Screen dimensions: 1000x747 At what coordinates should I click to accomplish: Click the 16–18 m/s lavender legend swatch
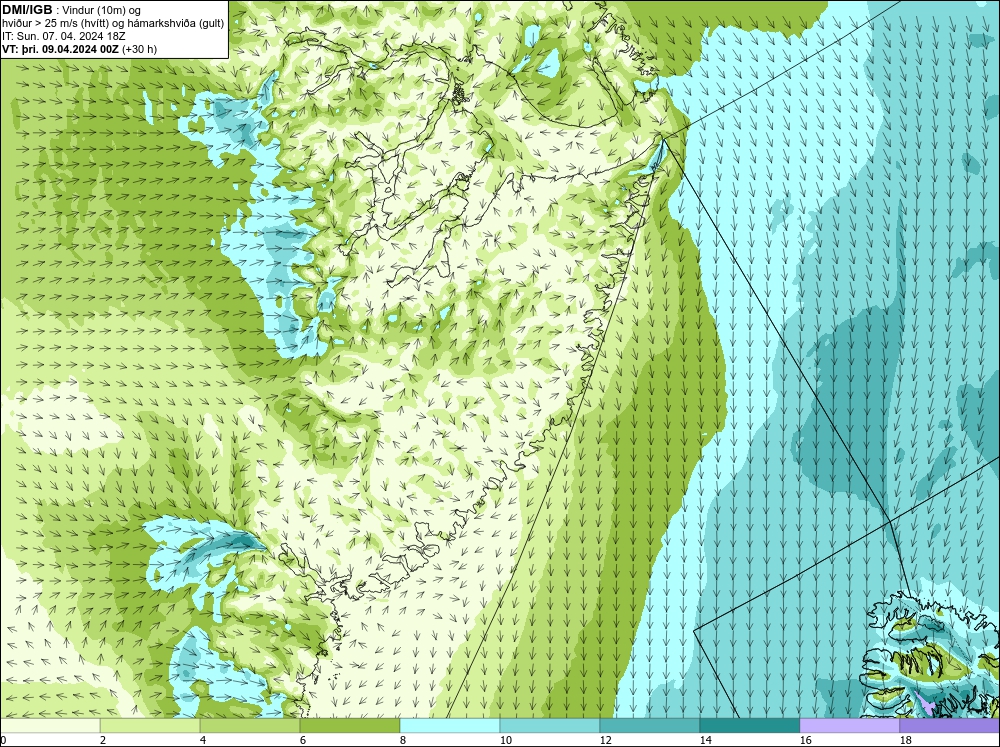tap(849, 726)
